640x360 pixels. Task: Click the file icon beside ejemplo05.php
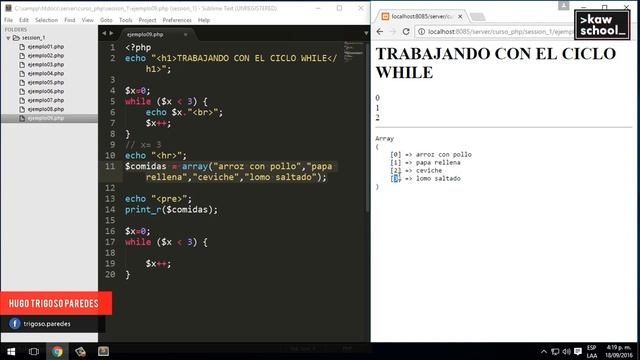coord(22,82)
